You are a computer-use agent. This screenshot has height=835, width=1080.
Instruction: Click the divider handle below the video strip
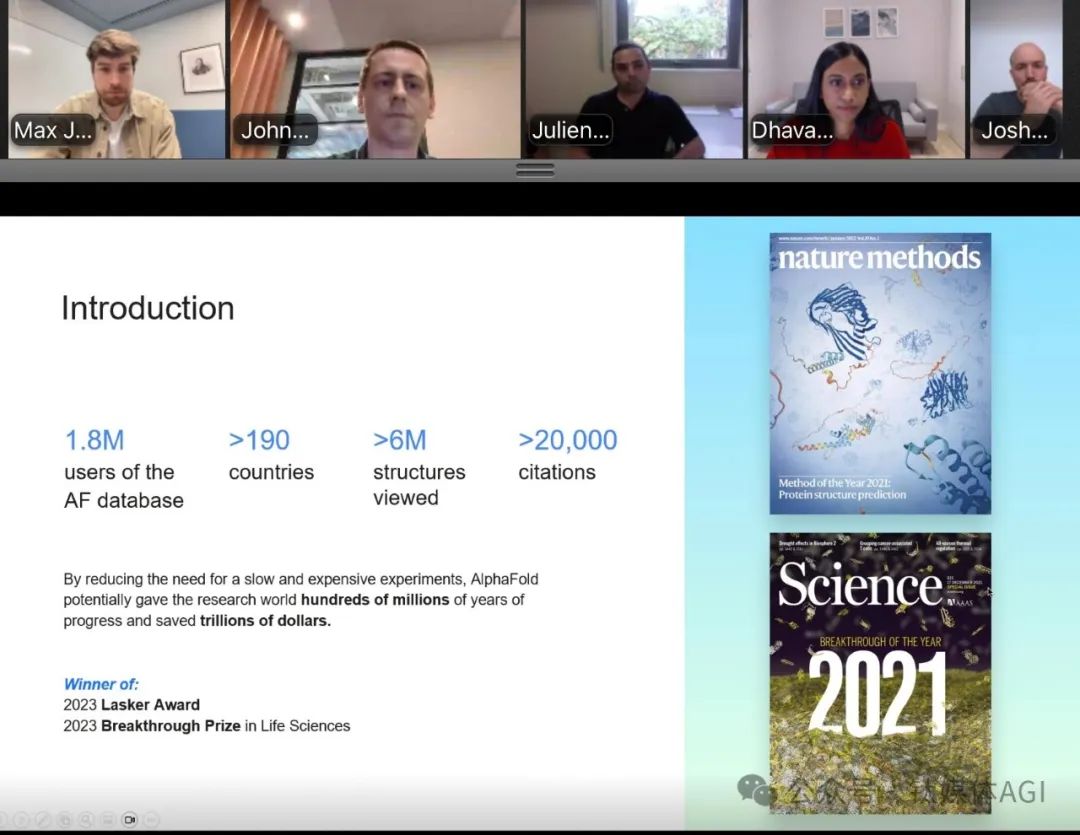coord(535,170)
